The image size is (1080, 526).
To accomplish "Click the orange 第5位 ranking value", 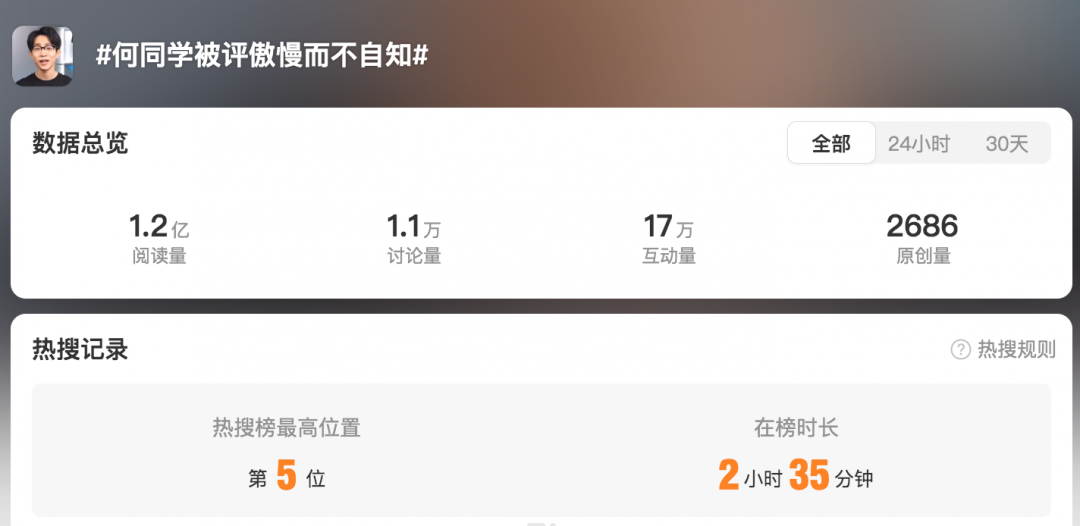I will click(287, 476).
